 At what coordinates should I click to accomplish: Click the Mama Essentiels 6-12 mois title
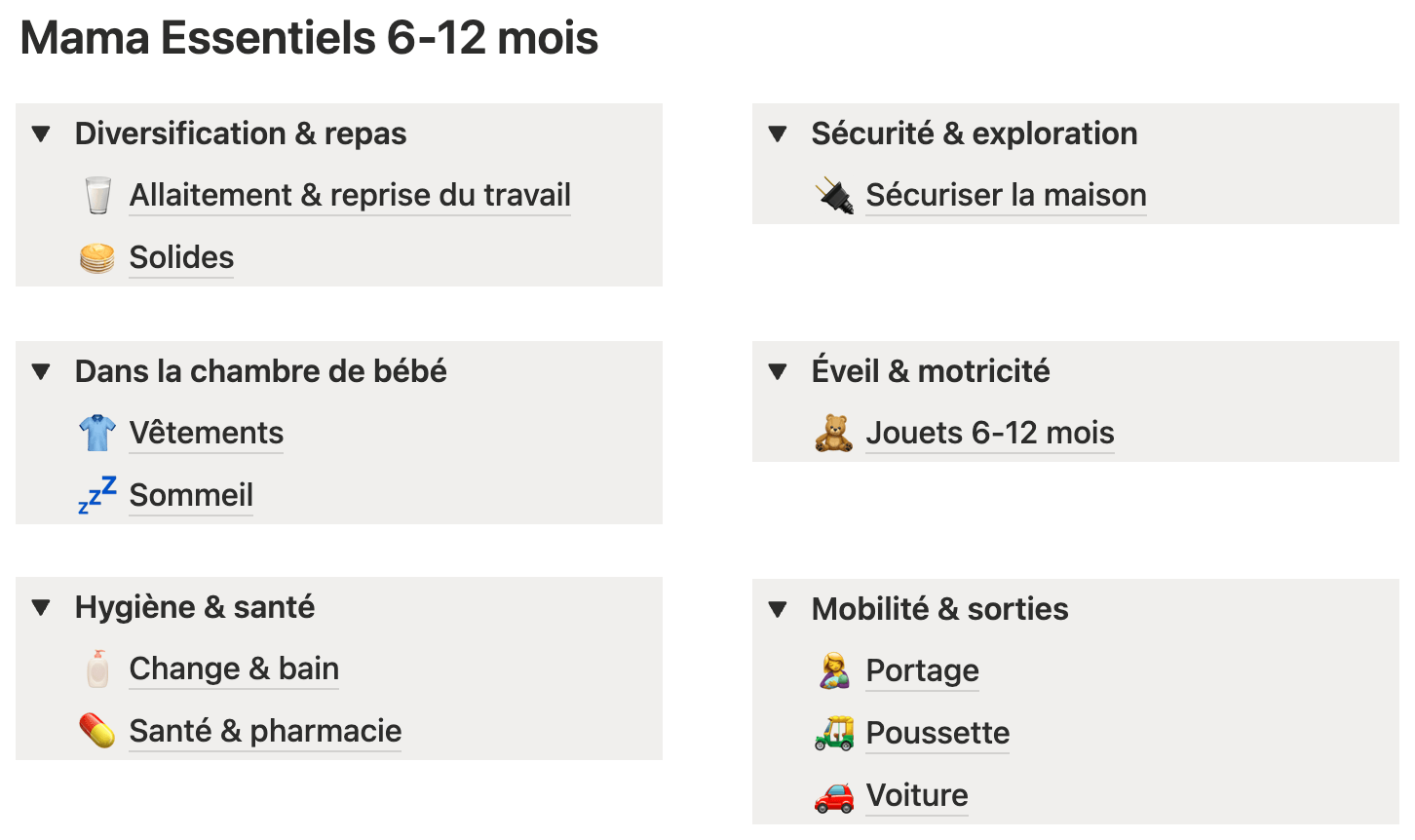[309, 39]
